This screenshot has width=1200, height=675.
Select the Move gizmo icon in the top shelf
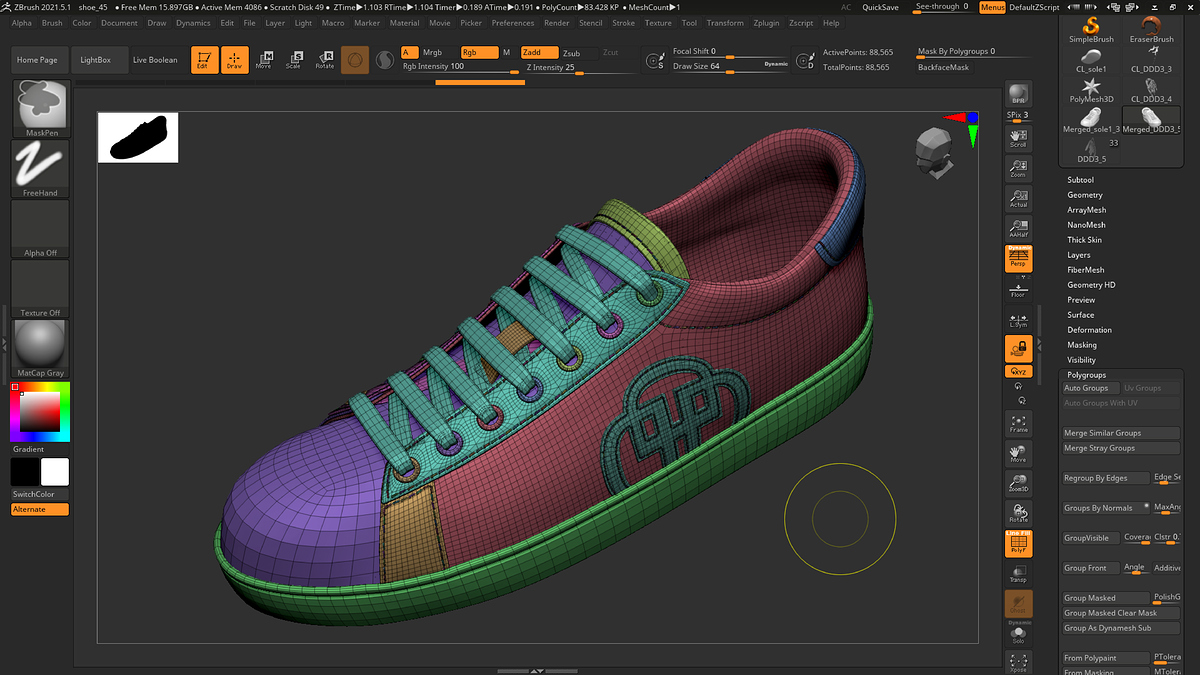(264, 60)
